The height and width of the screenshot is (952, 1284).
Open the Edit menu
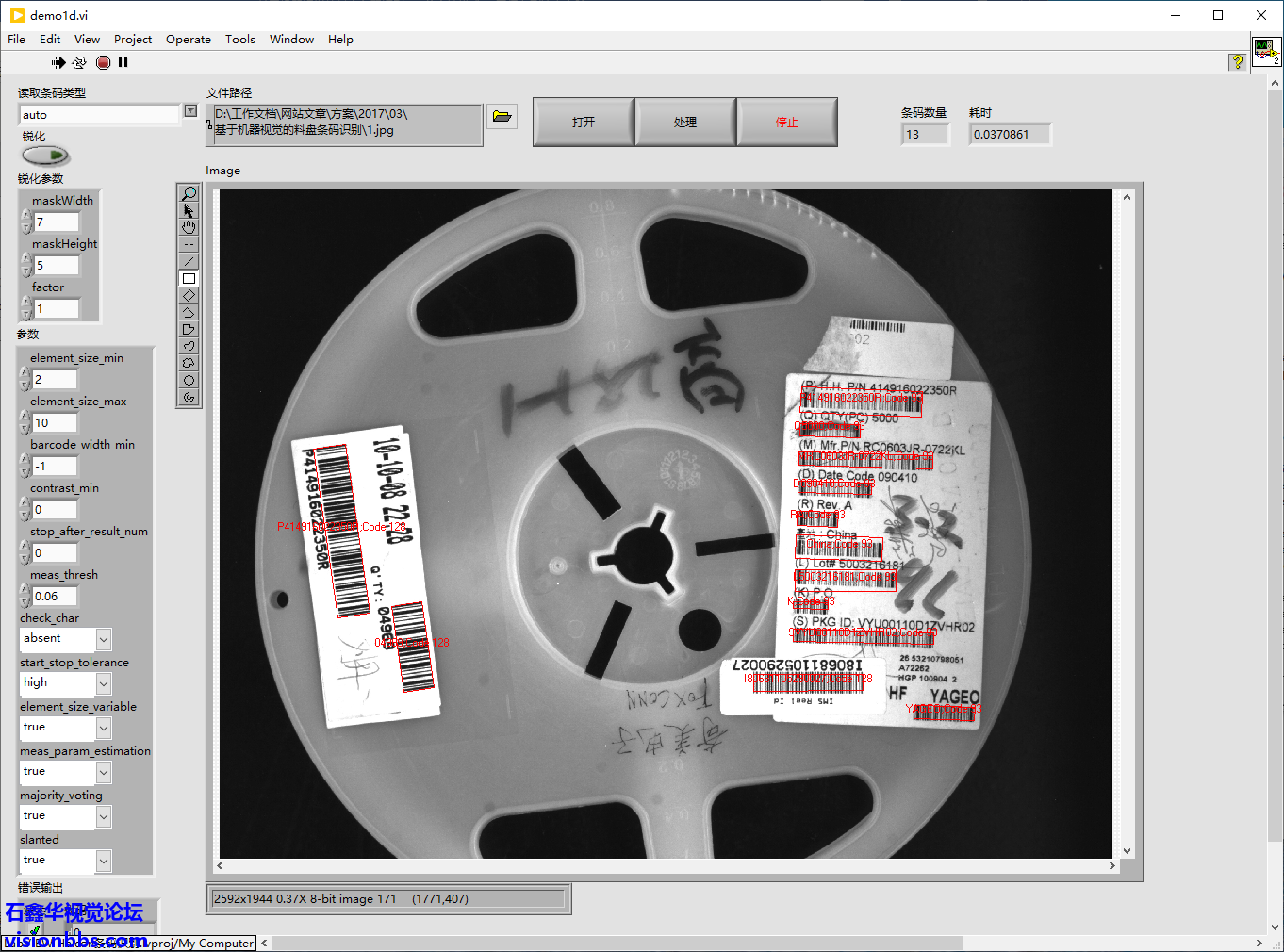coord(50,40)
